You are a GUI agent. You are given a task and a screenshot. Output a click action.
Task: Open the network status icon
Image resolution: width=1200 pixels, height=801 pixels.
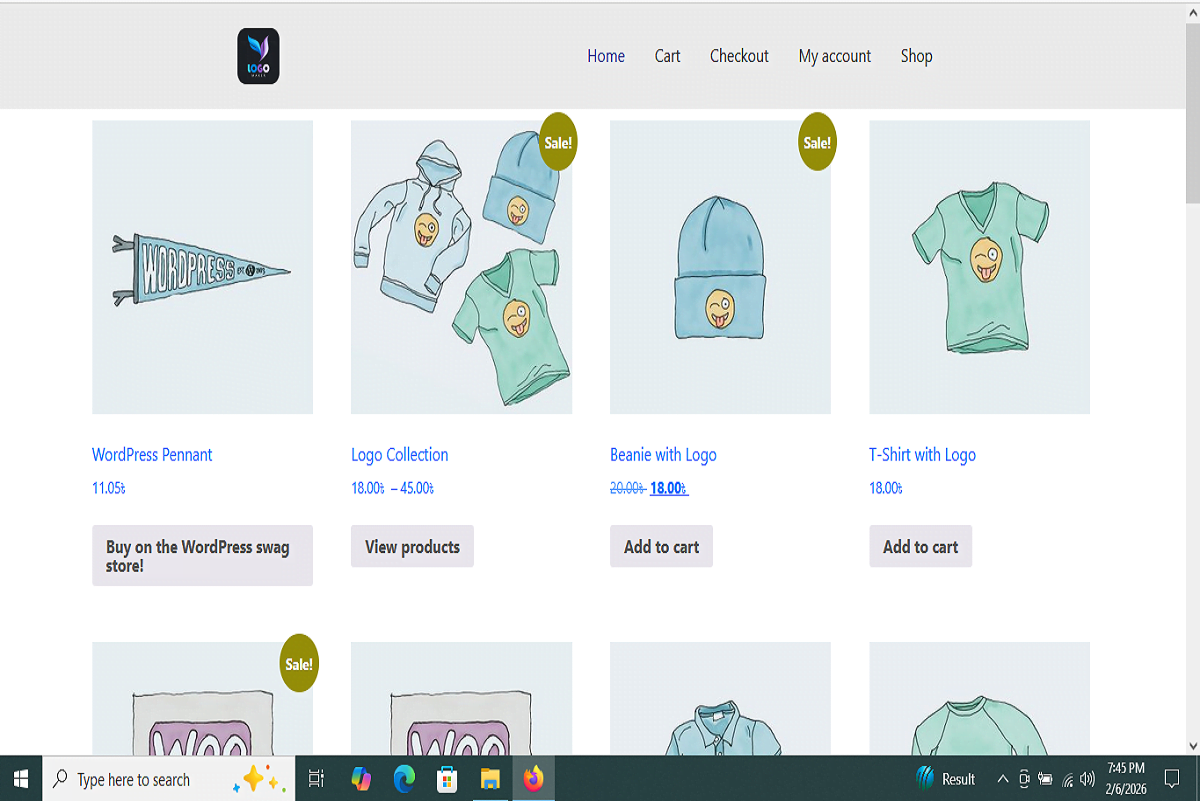coord(1066,778)
